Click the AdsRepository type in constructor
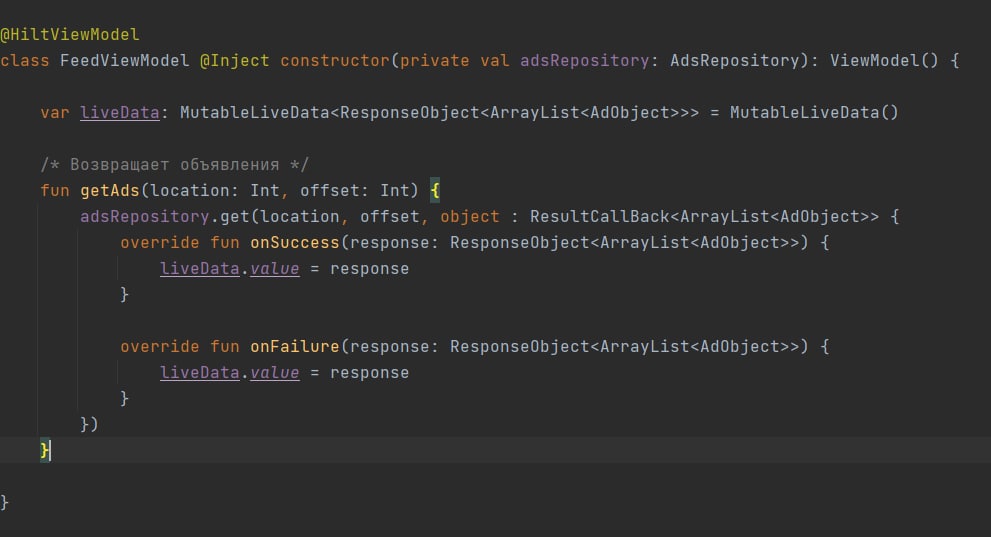This screenshot has height=537, width=991. click(x=734, y=61)
